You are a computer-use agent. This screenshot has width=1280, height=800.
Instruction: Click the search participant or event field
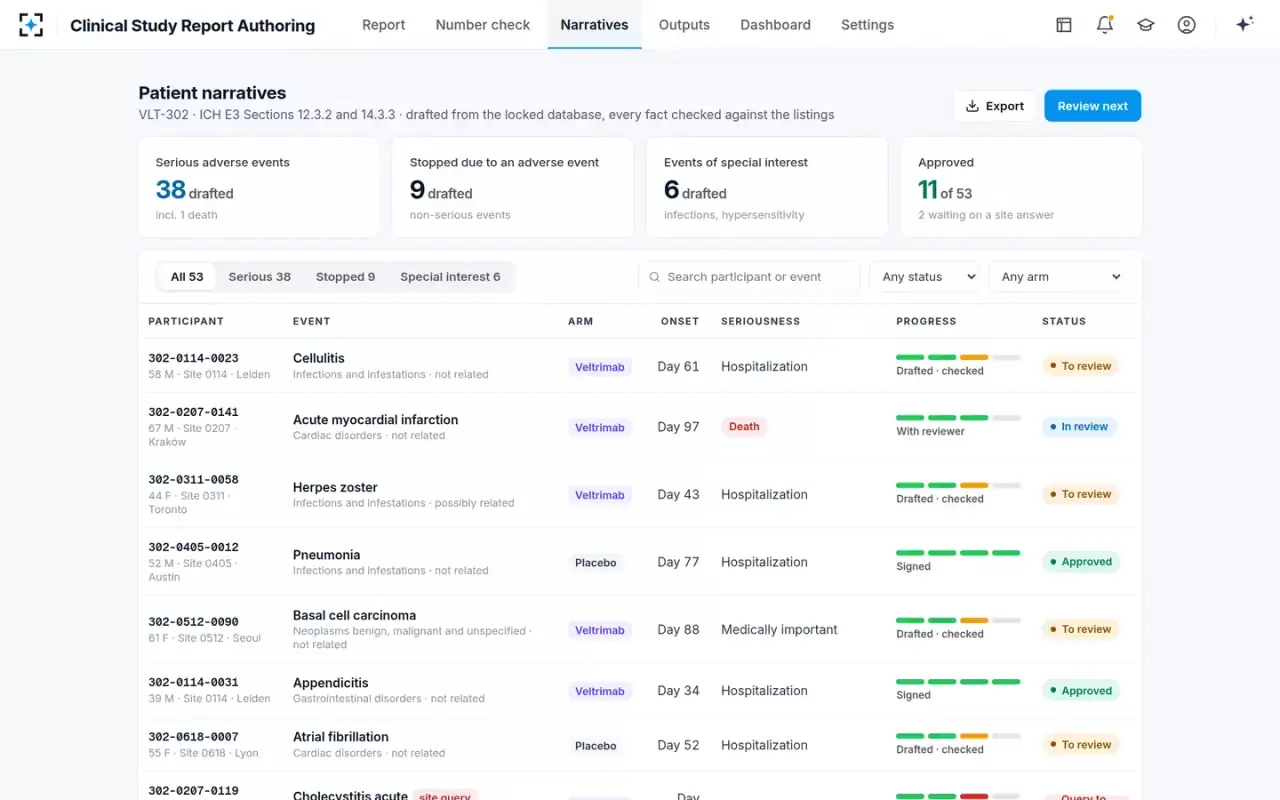(749, 277)
